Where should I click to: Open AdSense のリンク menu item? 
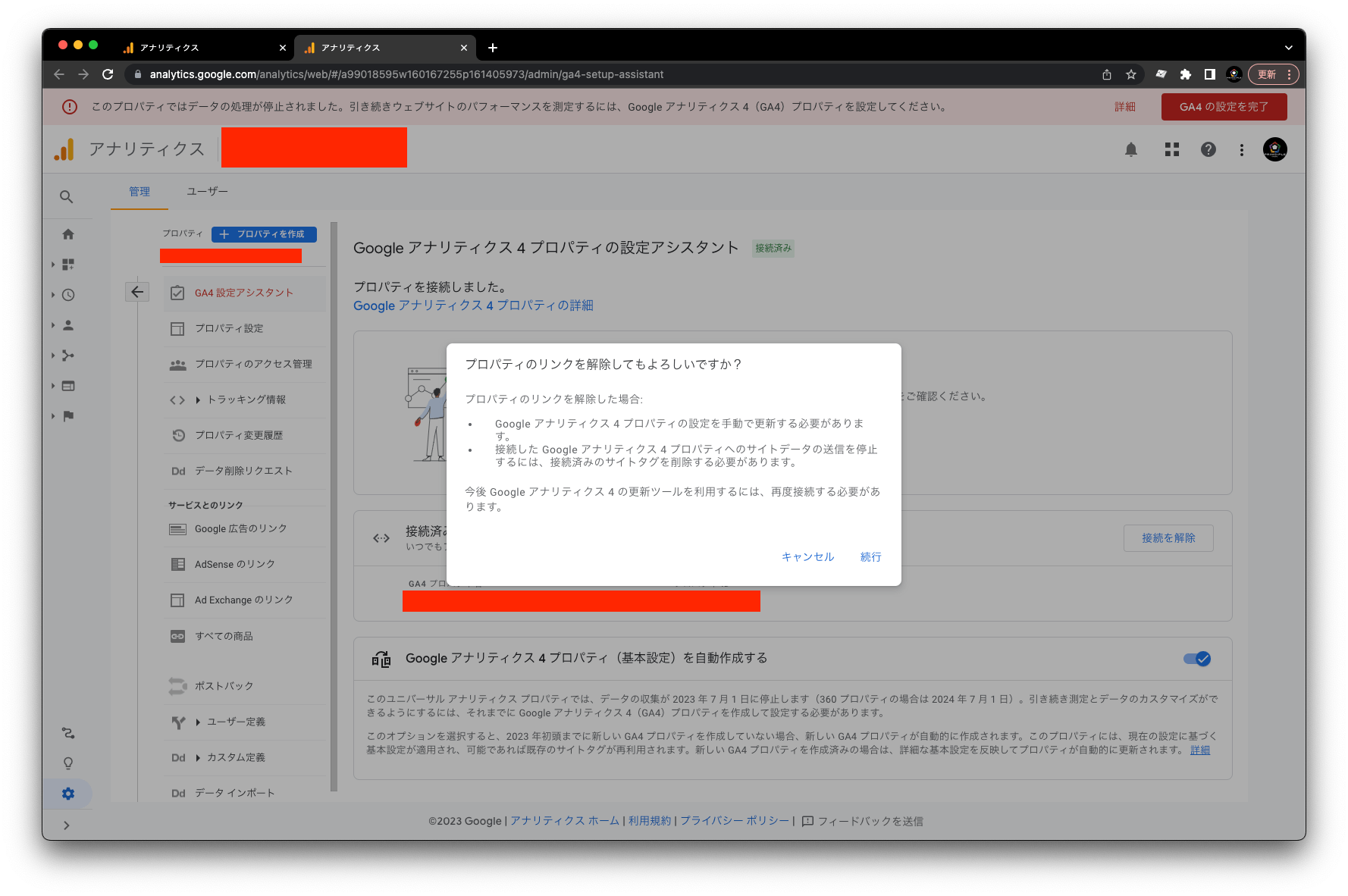coord(244,564)
